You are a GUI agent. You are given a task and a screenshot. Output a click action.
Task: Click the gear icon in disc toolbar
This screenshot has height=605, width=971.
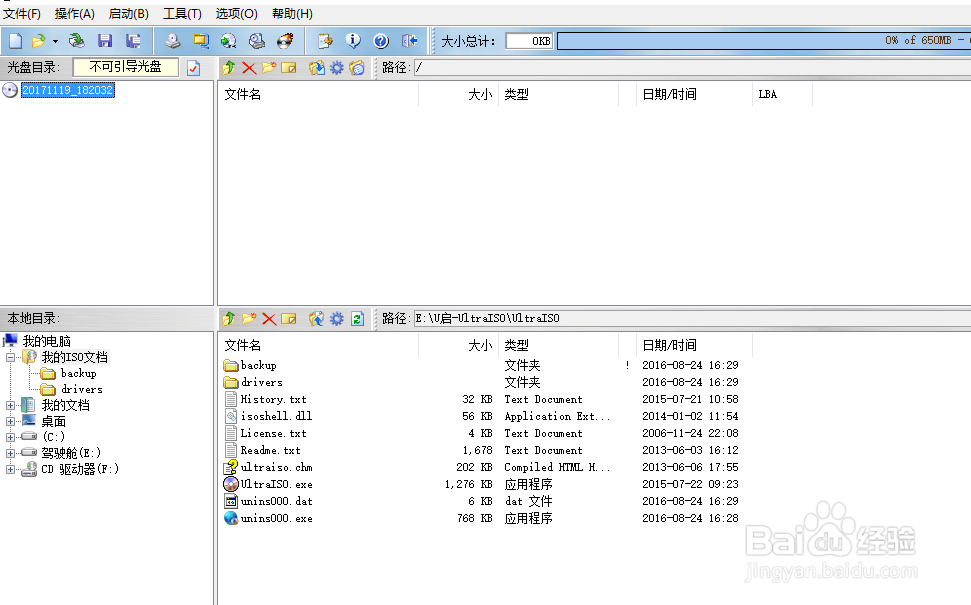[336, 67]
